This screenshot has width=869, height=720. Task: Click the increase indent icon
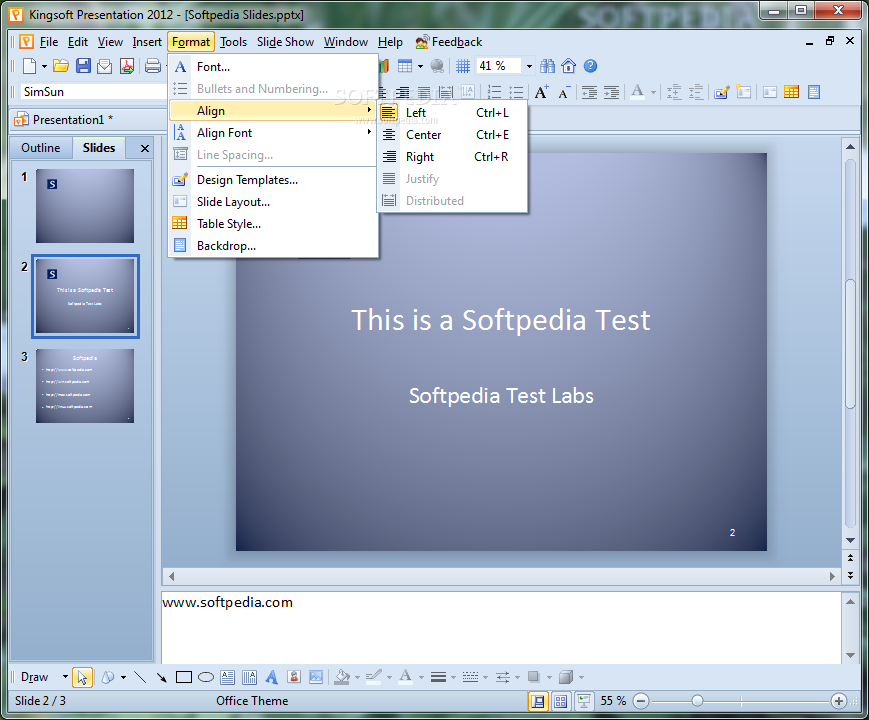611,92
